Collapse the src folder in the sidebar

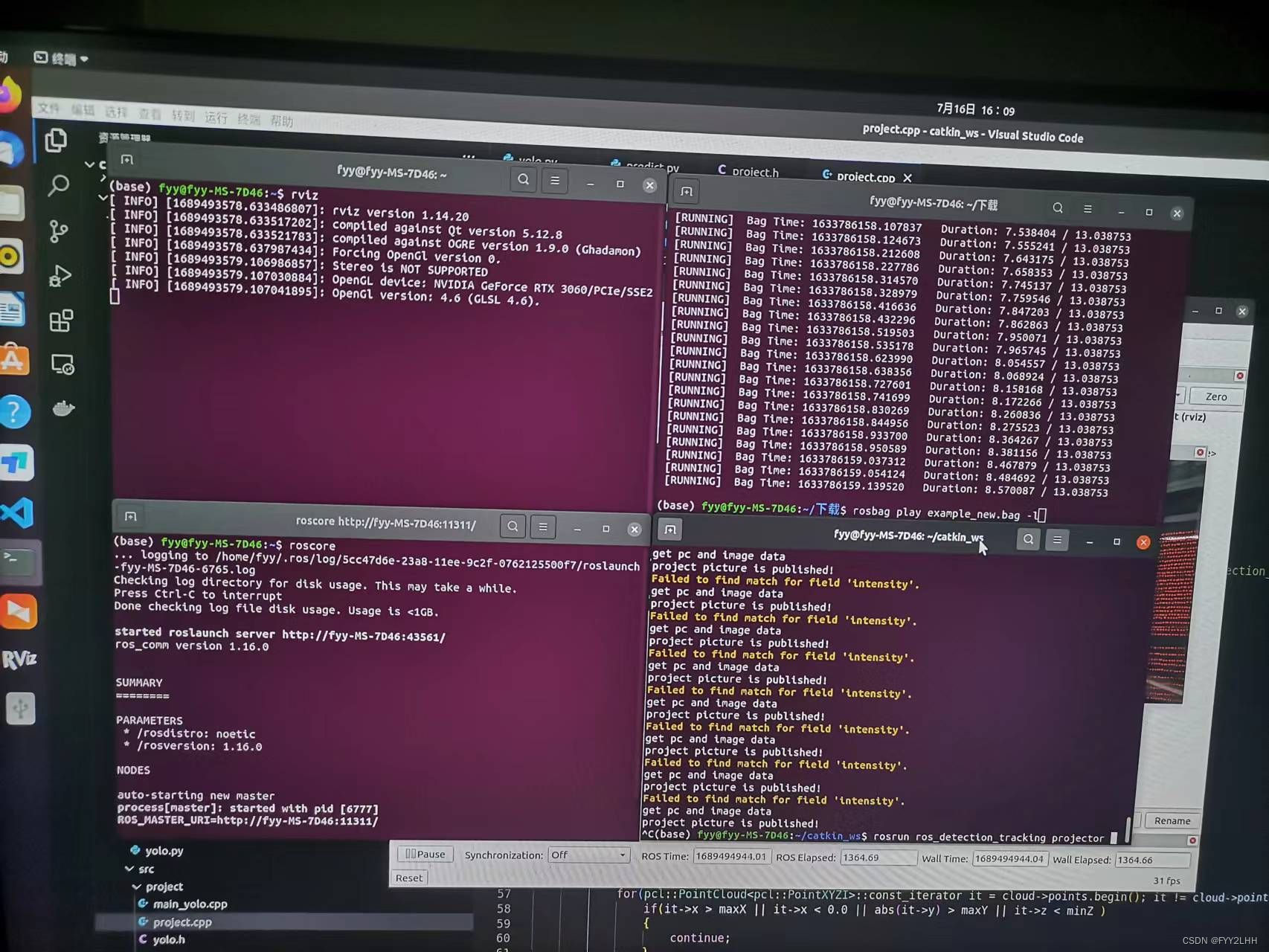[130, 868]
